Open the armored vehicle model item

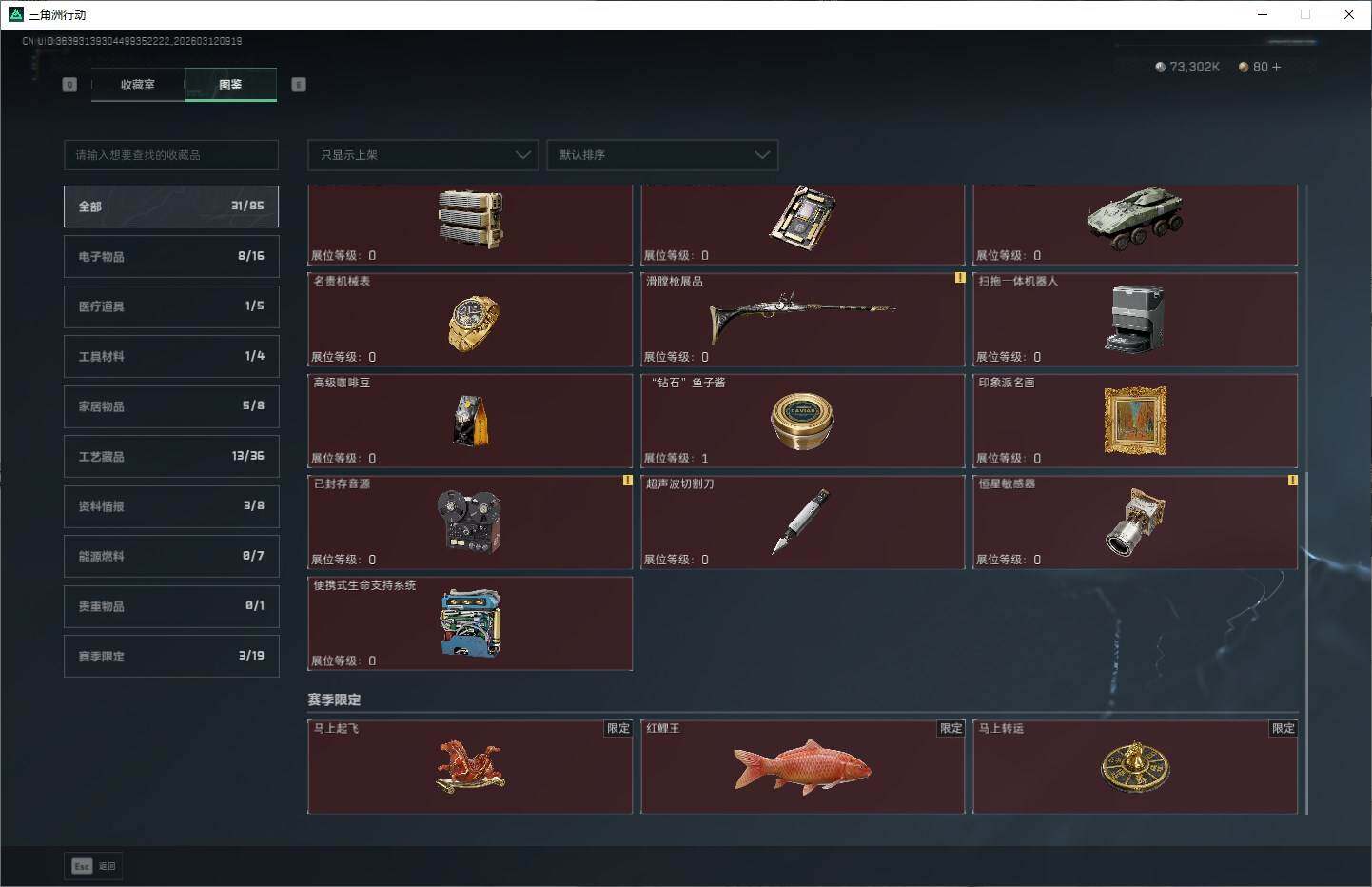point(1135,218)
